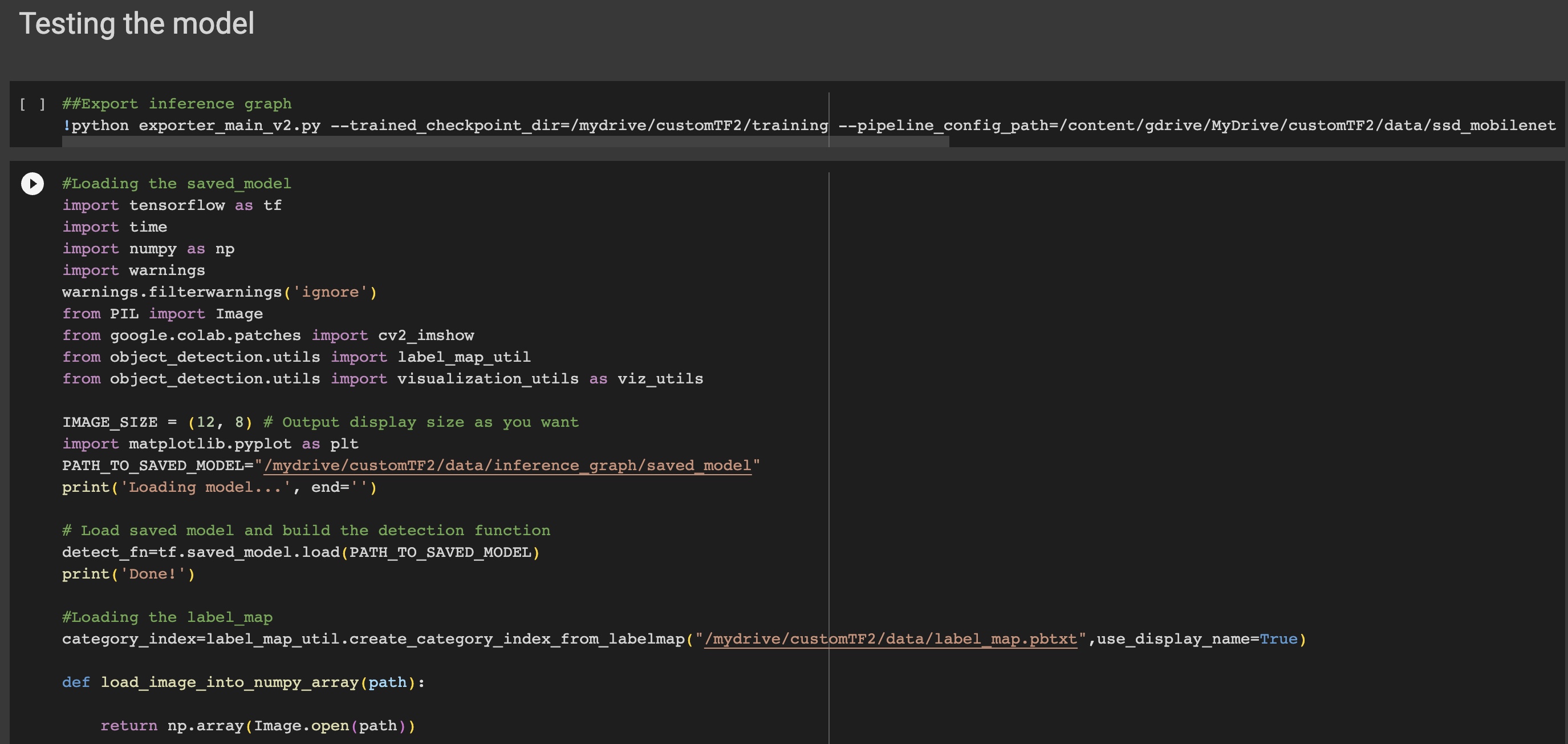This screenshot has height=744, width=1568.
Task: Click the empty execution bracket of export cell
Action: (33, 104)
